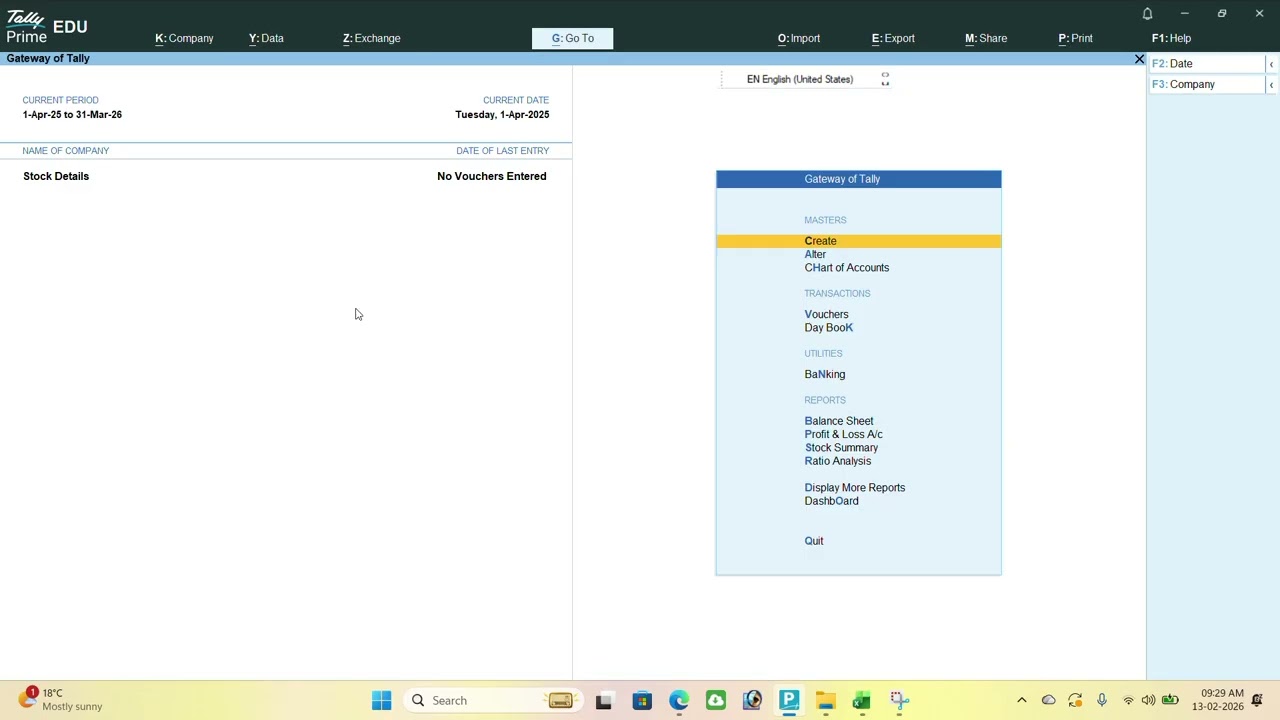Show hidden system tray icons
This screenshot has width=1280, height=720.
pos(1021,701)
